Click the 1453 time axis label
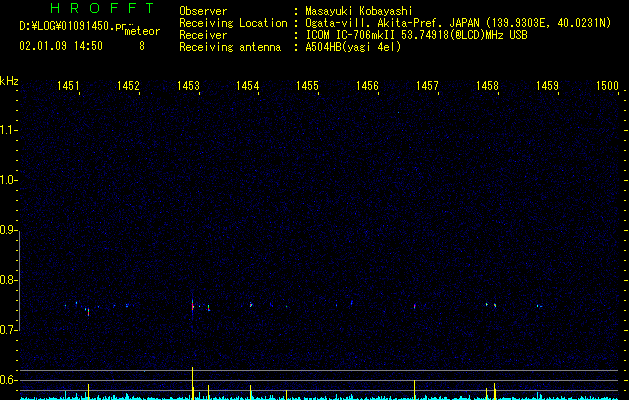The height and width of the screenshot is (400, 629). [x=188, y=86]
